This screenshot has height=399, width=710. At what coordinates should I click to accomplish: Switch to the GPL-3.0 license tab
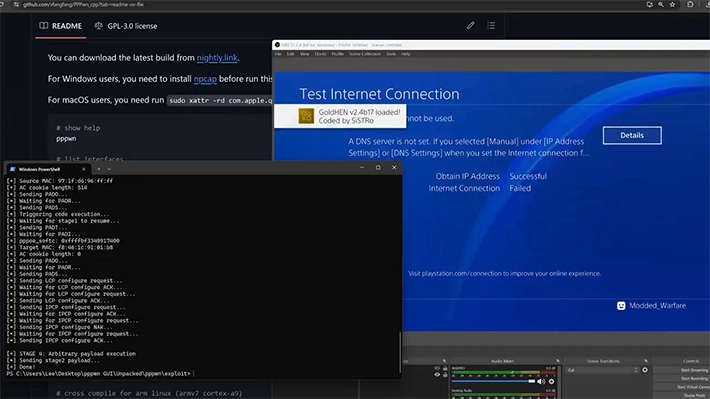126,26
